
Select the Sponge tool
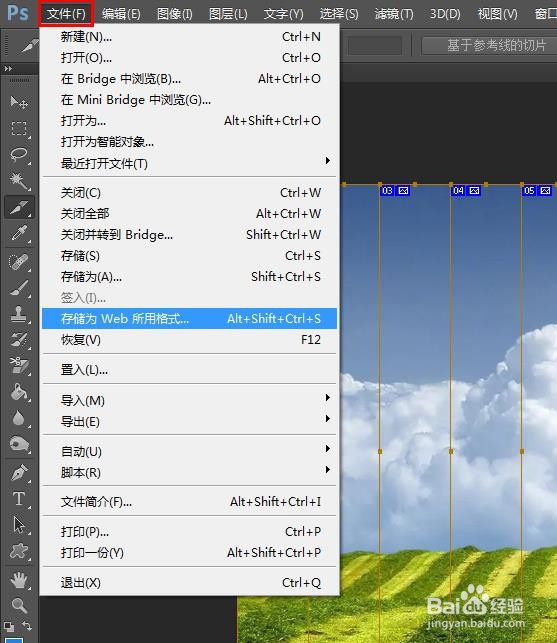(x=19, y=445)
